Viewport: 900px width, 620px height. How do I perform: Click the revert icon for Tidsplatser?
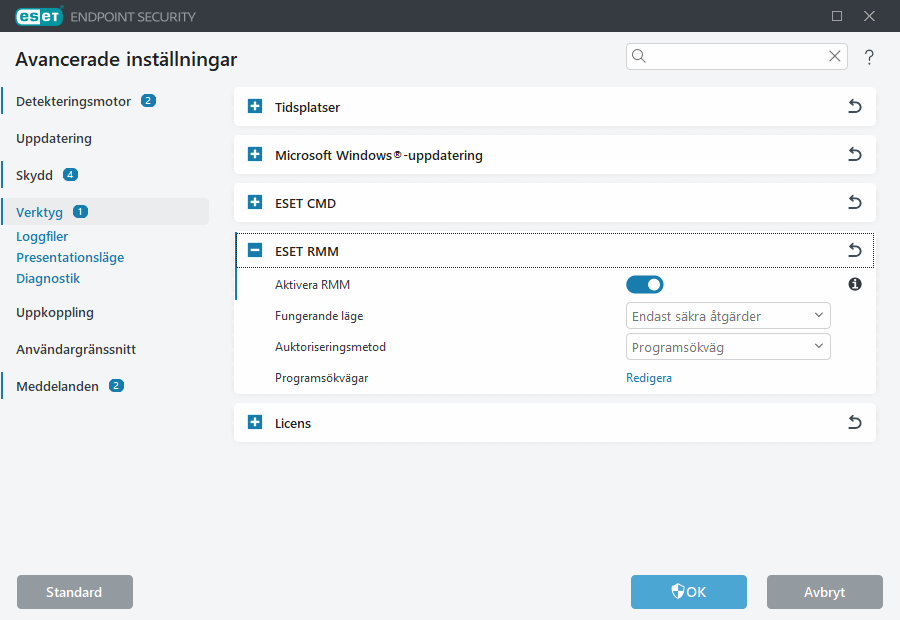[x=855, y=106]
